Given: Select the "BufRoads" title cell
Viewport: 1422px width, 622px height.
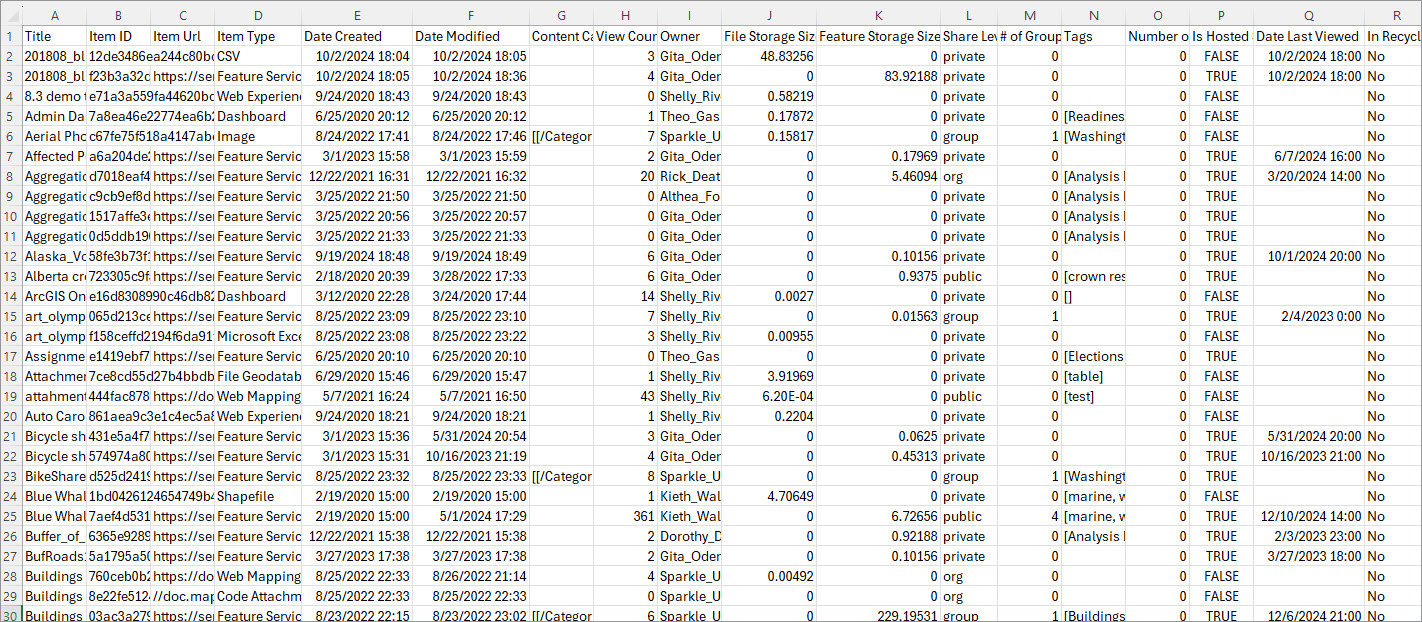Looking at the screenshot, I should [54, 556].
